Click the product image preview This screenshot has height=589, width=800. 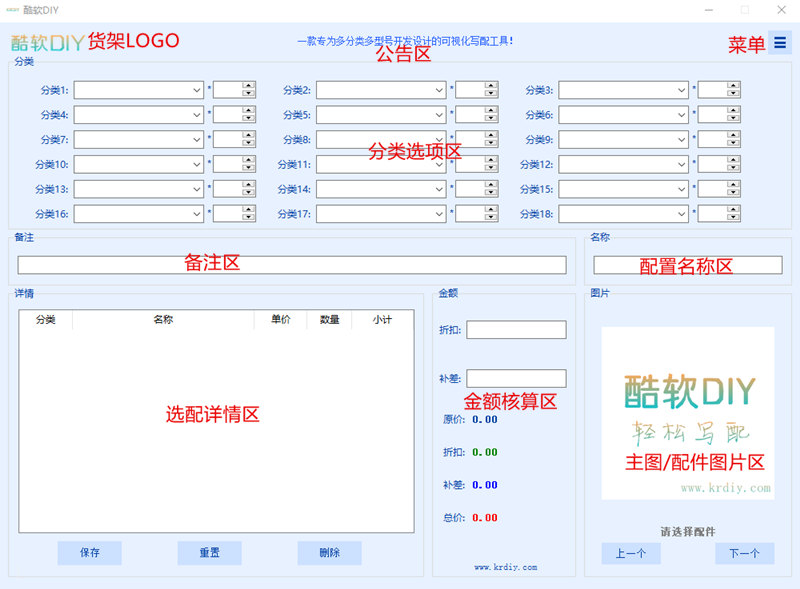687,413
